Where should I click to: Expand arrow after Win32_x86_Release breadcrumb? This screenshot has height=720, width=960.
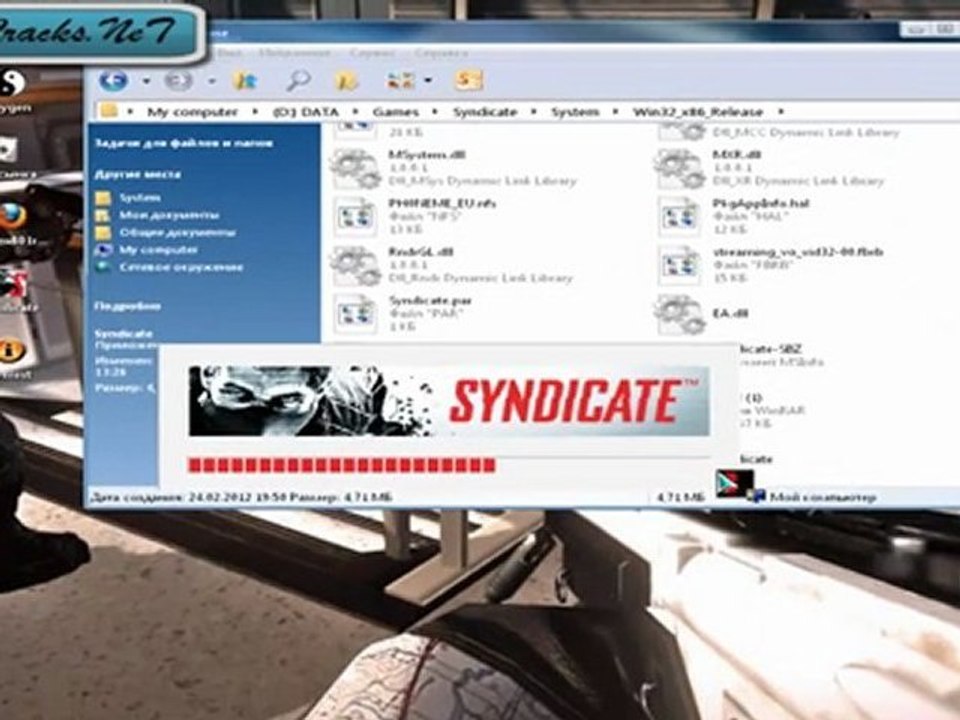coord(781,112)
